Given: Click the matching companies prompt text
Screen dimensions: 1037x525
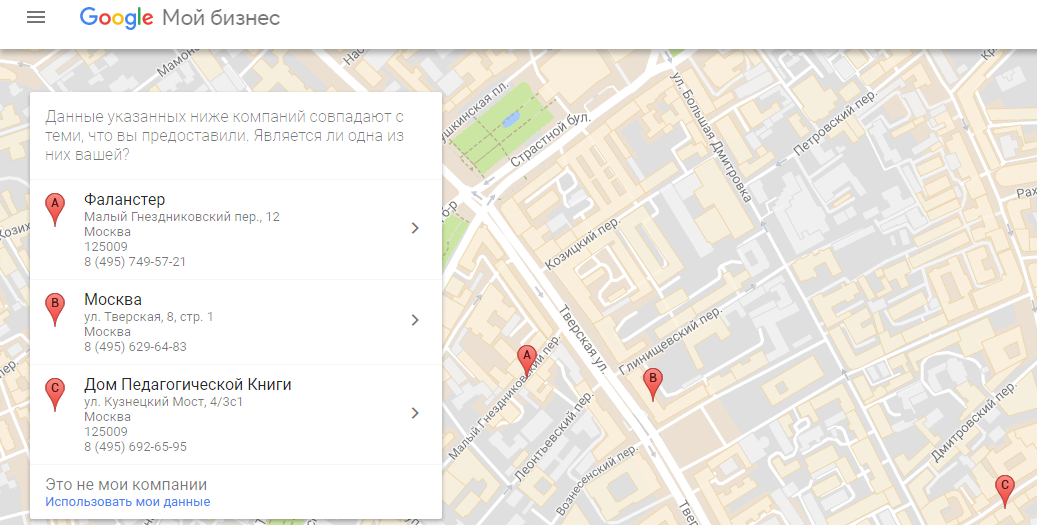Looking at the screenshot, I should click(224, 136).
